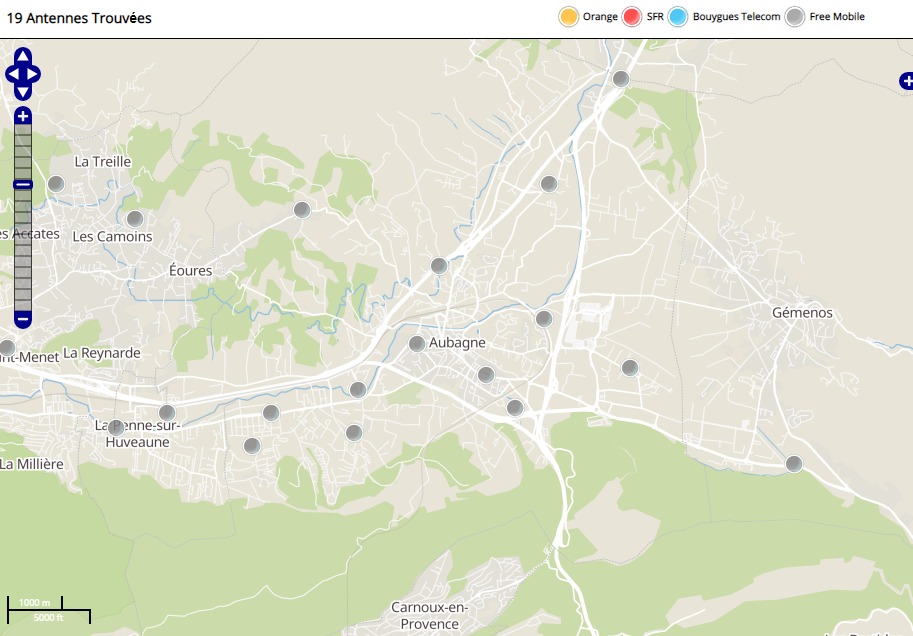Select the antenna marker on La Penne-sur-Huveaune label
This screenshot has width=913, height=636.
click(x=116, y=428)
